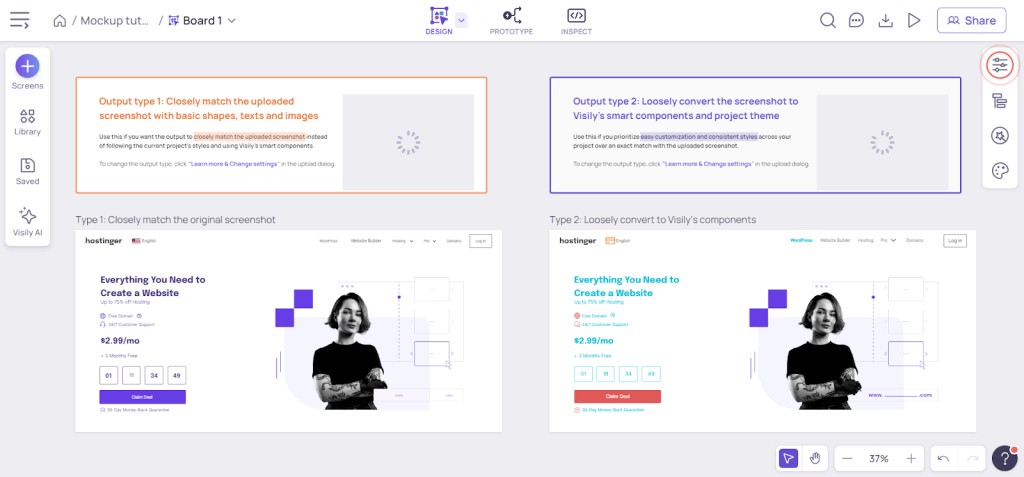Expand the Design mode dropdown arrow
The height and width of the screenshot is (477, 1024).
461,20
